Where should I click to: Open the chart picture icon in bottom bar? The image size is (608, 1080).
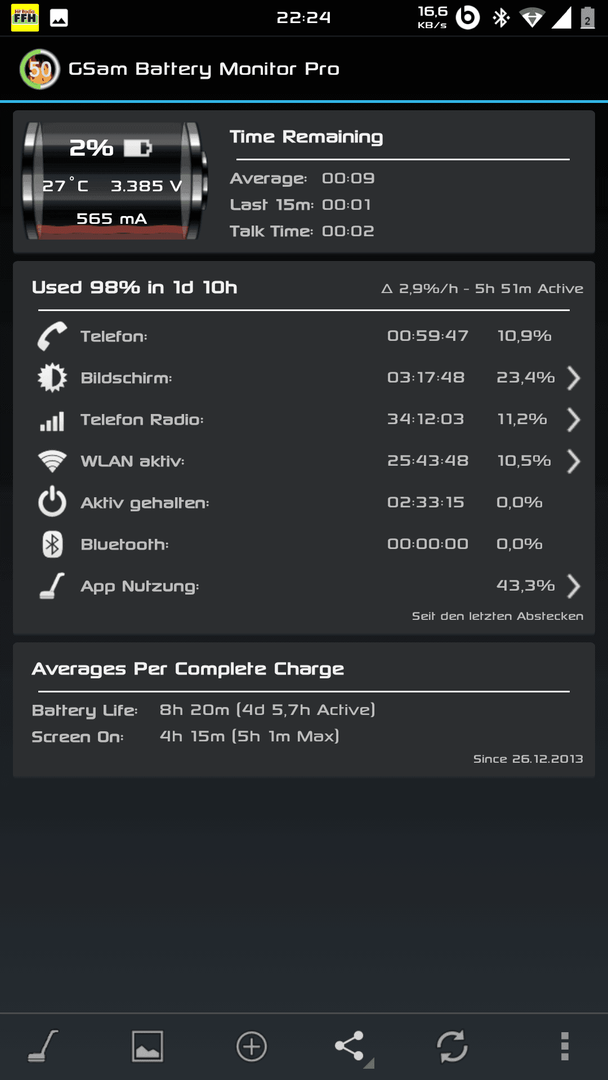coord(147,1047)
